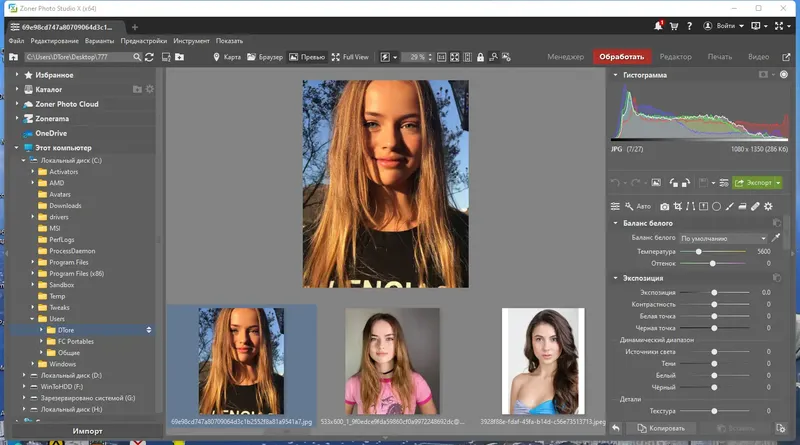
Task: Rotate the image left icon
Action: pyautogui.click(x=673, y=183)
